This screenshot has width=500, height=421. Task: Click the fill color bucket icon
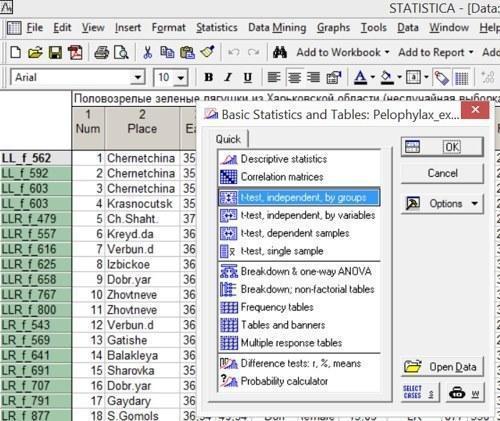(x=387, y=78)
